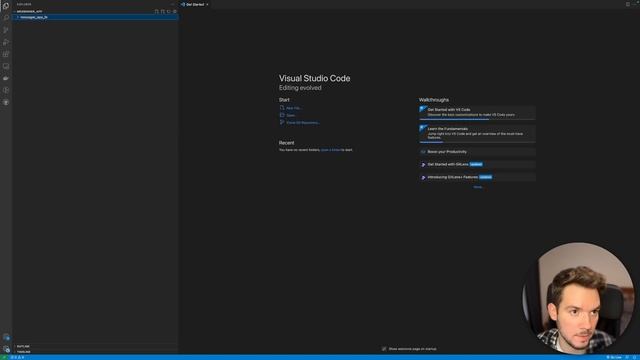Click errors and warnings count in status bar
The width and height of the screenshot is (640, 360).
click(17, 357)
